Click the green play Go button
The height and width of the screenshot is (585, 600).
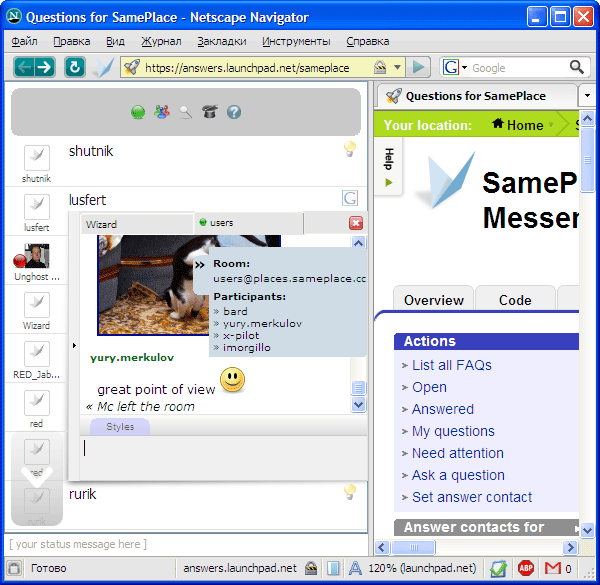pyautogui.click(x=418, y=67)
